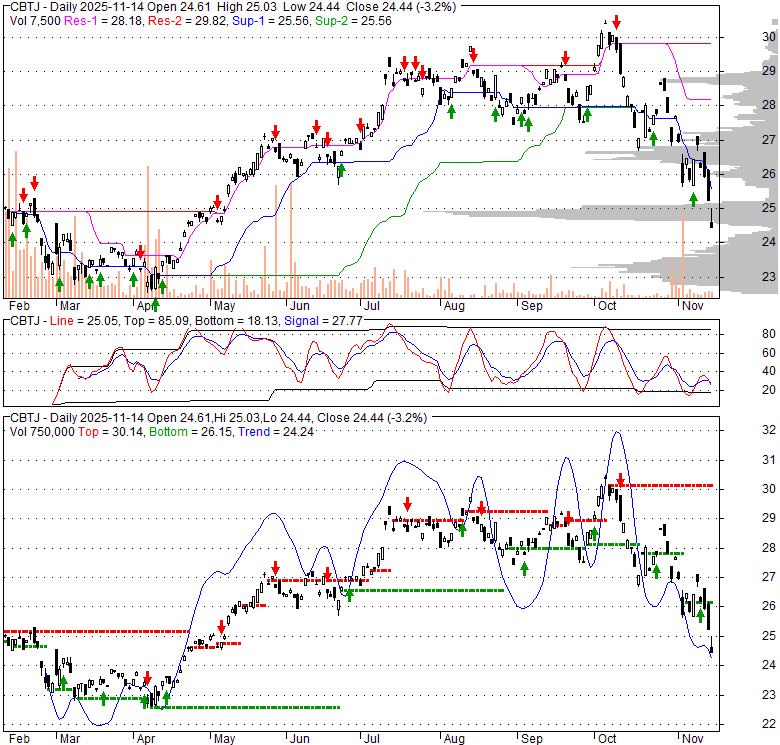Click the 'Aug' month label on top chart axis

(x=454, y=305)
